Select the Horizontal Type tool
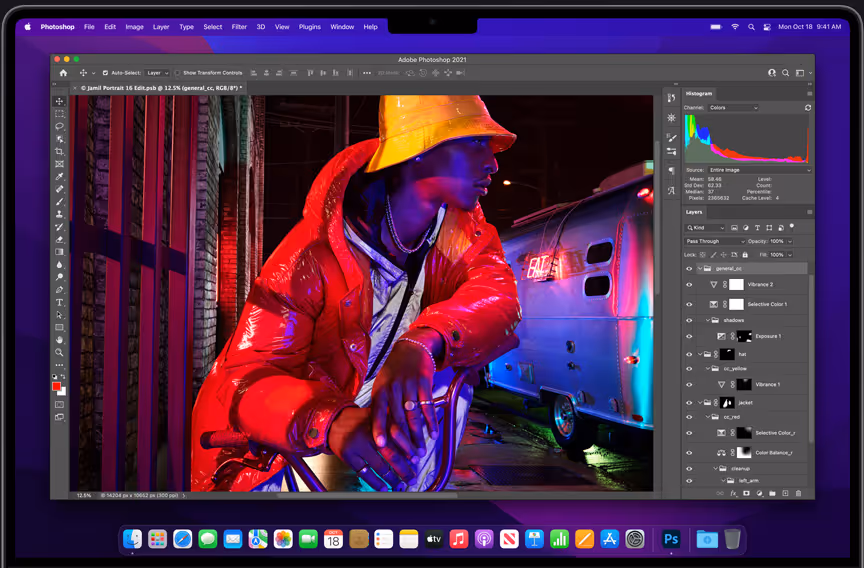864x568 pixels. (x=60, y=302)
